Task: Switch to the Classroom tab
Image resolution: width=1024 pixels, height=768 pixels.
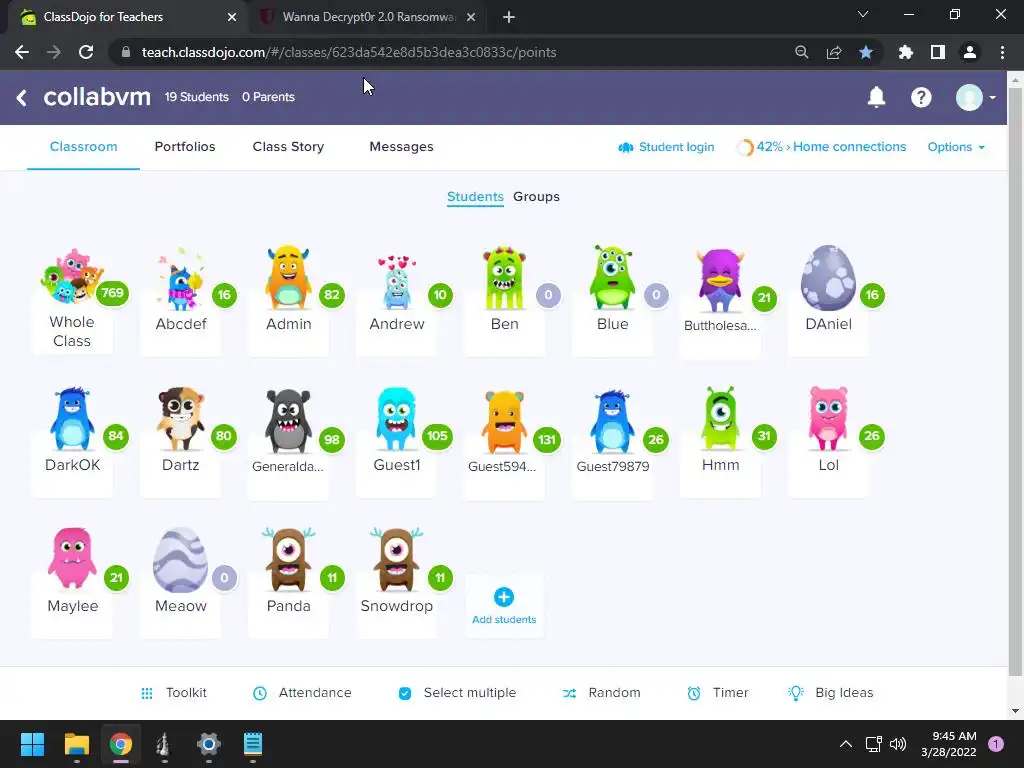Action: tap(84, 147)
